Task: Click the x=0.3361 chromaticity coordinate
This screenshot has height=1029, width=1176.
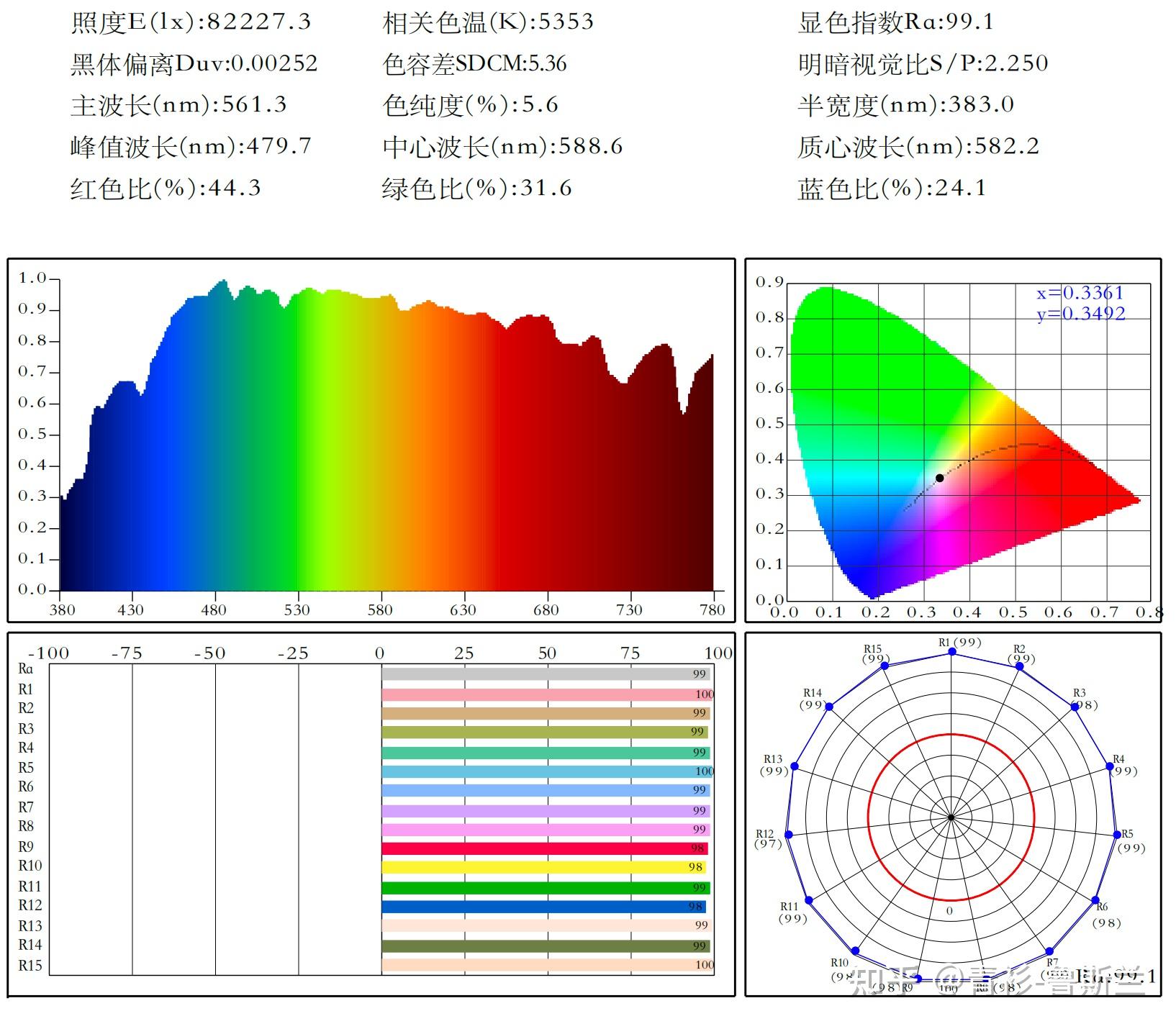Action: point(1080,293)
